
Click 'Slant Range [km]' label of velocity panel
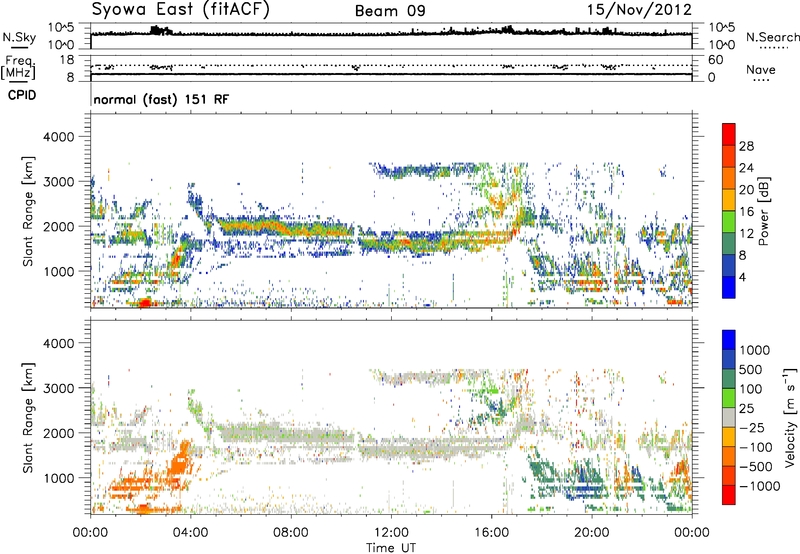pos(28,418)
